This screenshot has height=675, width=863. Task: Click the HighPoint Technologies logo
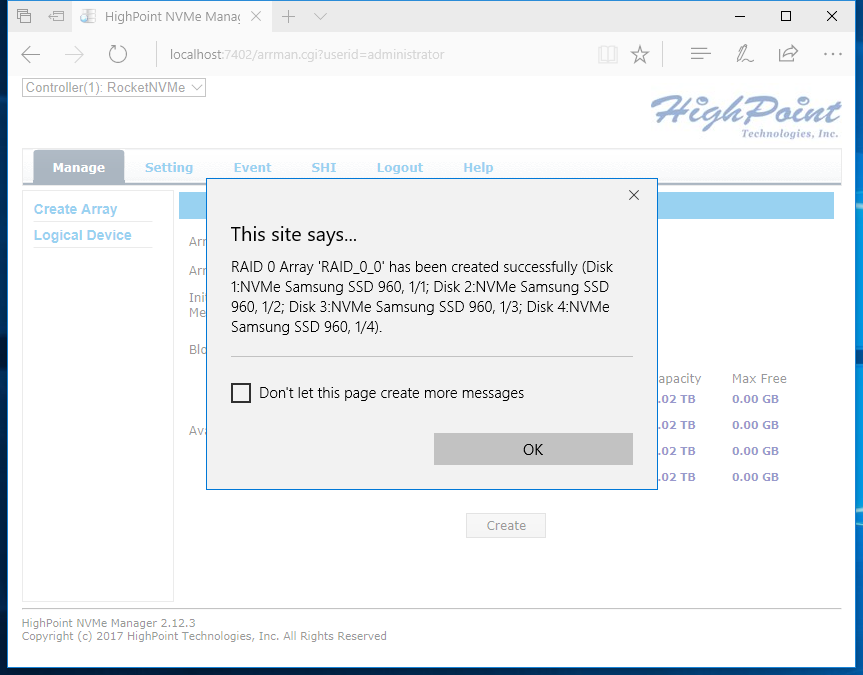coord(745,116)
